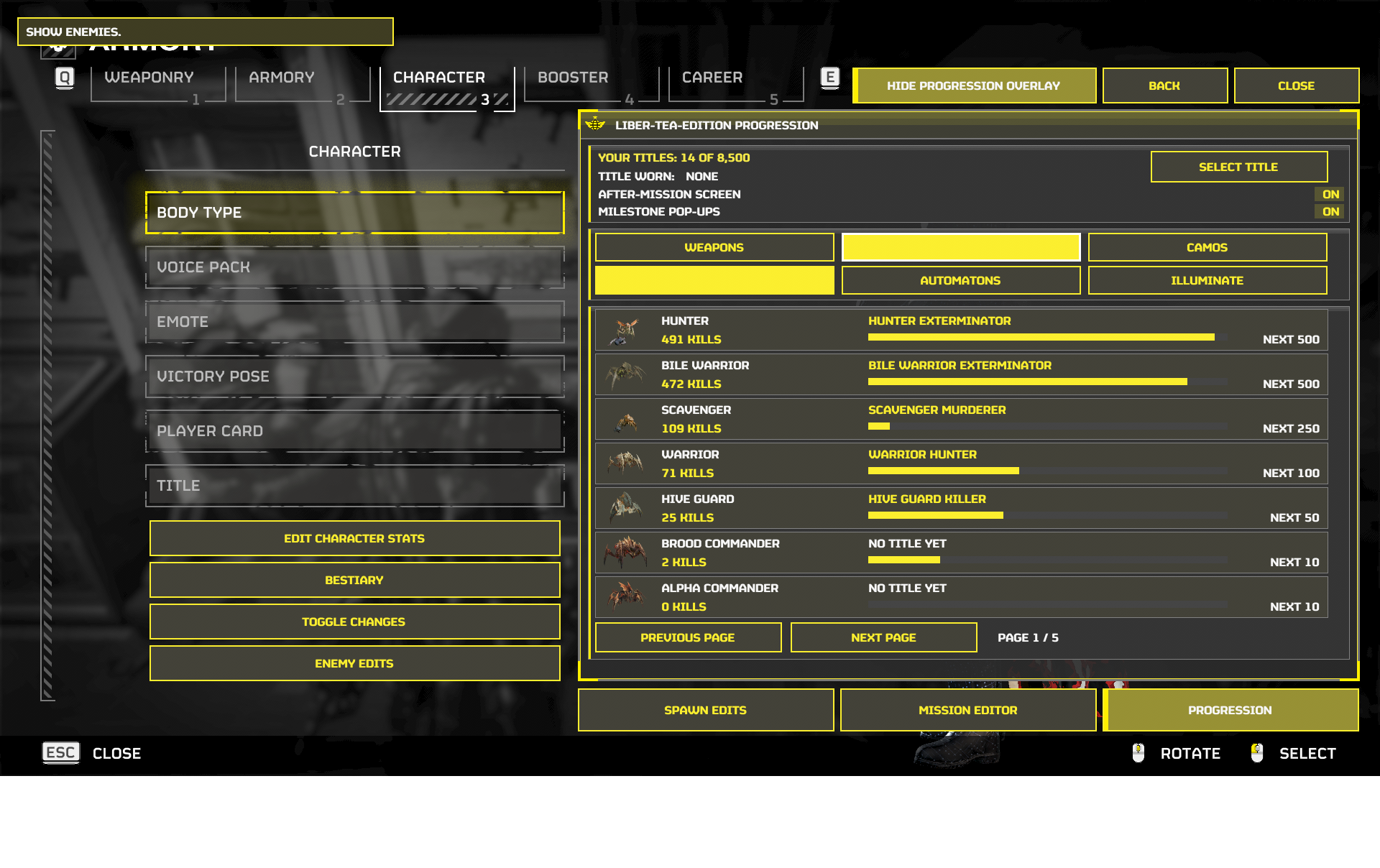This screenshot has width=1380, height=868.
Task: Show the Illuminate enemy category
Action: [1207, 280]
